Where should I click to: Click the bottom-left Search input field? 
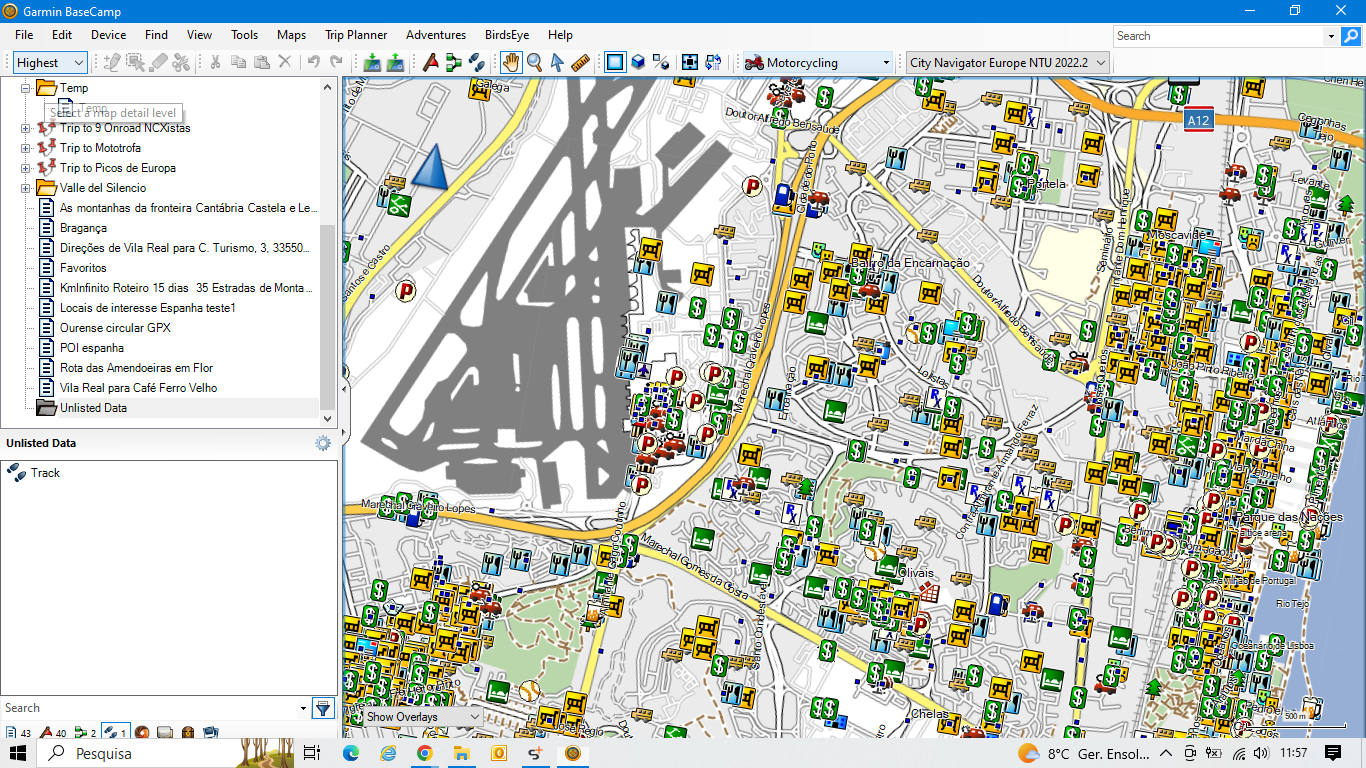pyautogui.click(x=150, y=708)
